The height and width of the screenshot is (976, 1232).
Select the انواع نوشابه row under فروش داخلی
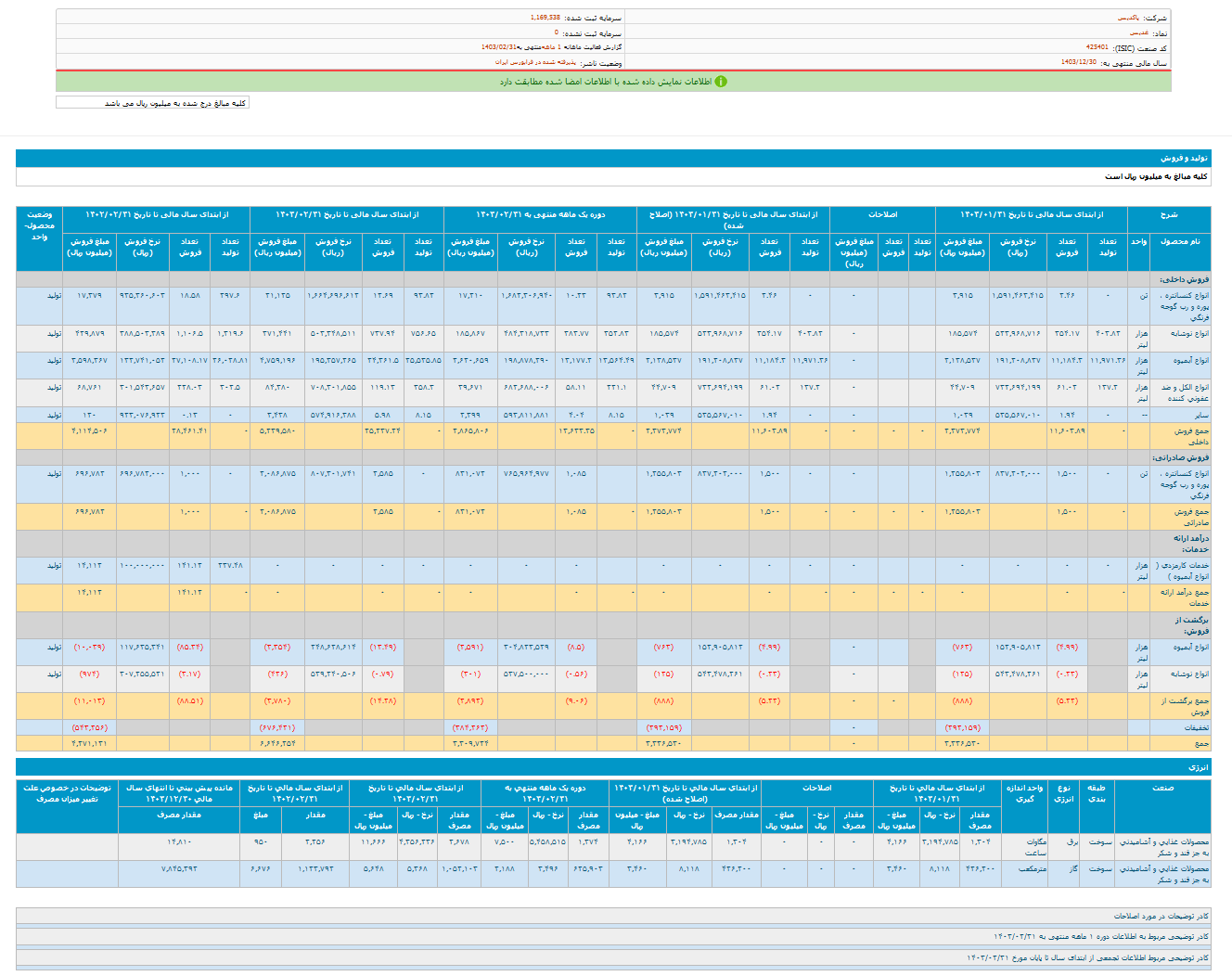[1188, 333]
